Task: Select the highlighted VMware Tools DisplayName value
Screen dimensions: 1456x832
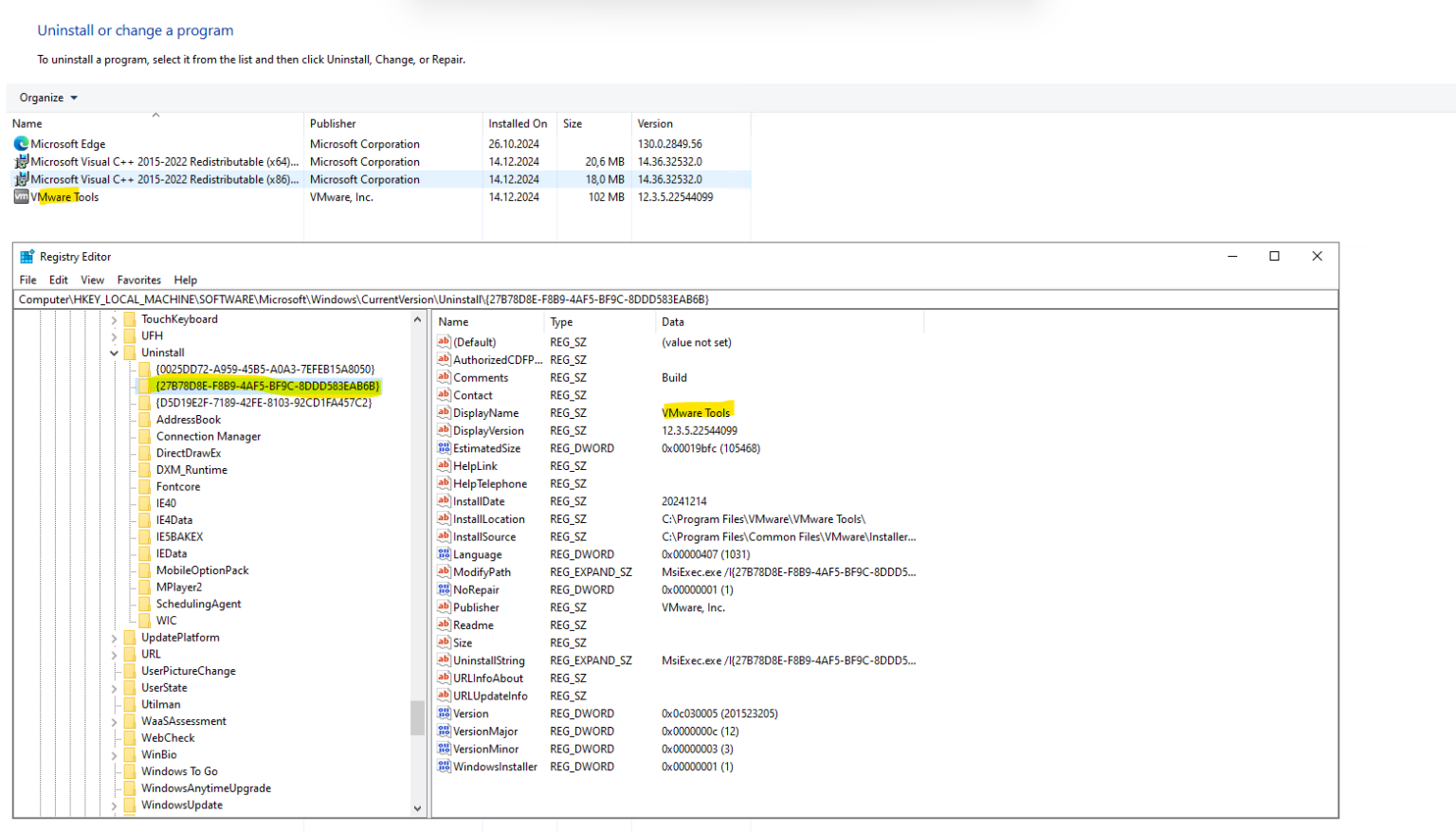Action: [x=697, y=413]
